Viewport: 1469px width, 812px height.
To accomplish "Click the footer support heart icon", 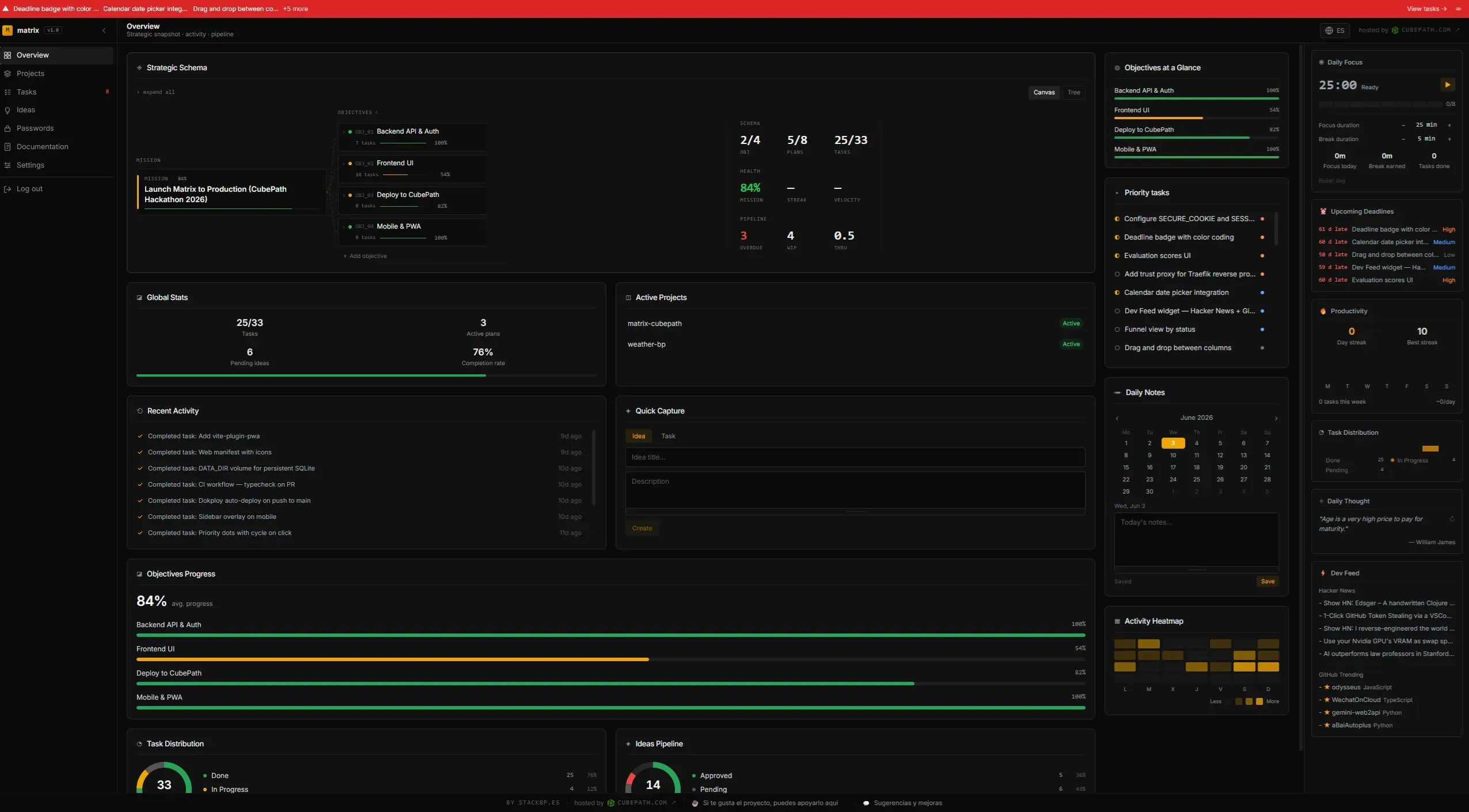I will point(695,803).
